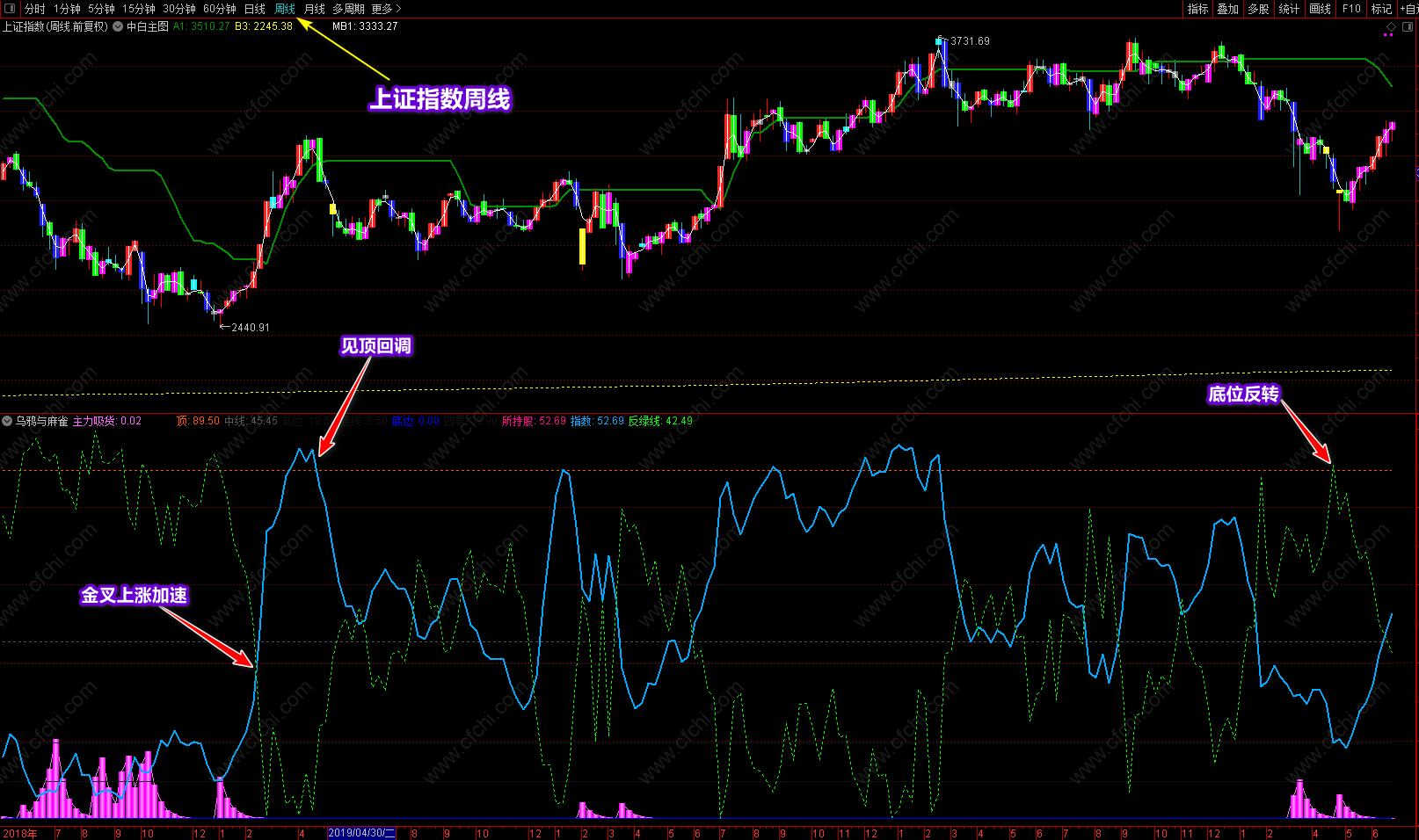
Task: Open the 统计 statistics button
Action: point(1290,9)
